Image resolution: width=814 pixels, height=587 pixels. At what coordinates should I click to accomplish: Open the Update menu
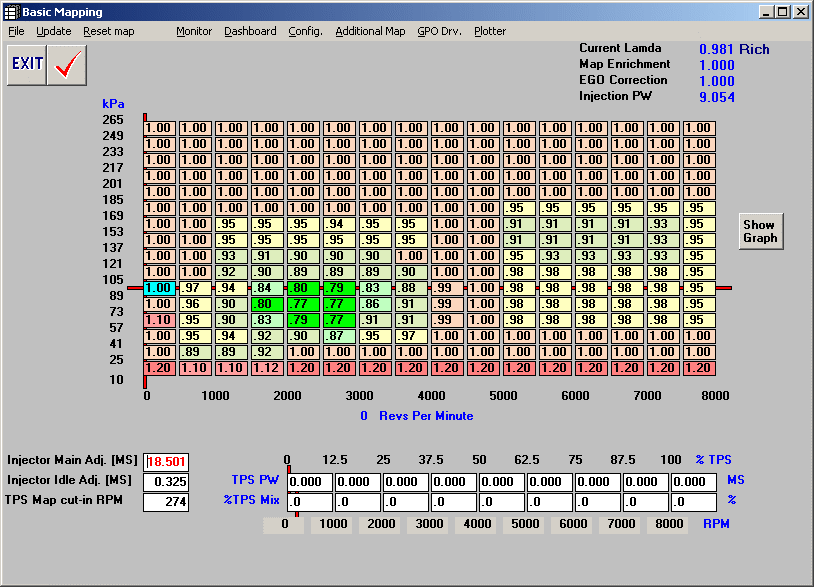53,31
